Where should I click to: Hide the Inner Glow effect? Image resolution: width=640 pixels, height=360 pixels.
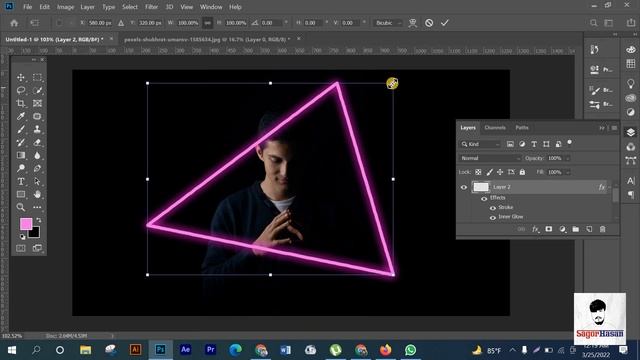click(493, 218)
